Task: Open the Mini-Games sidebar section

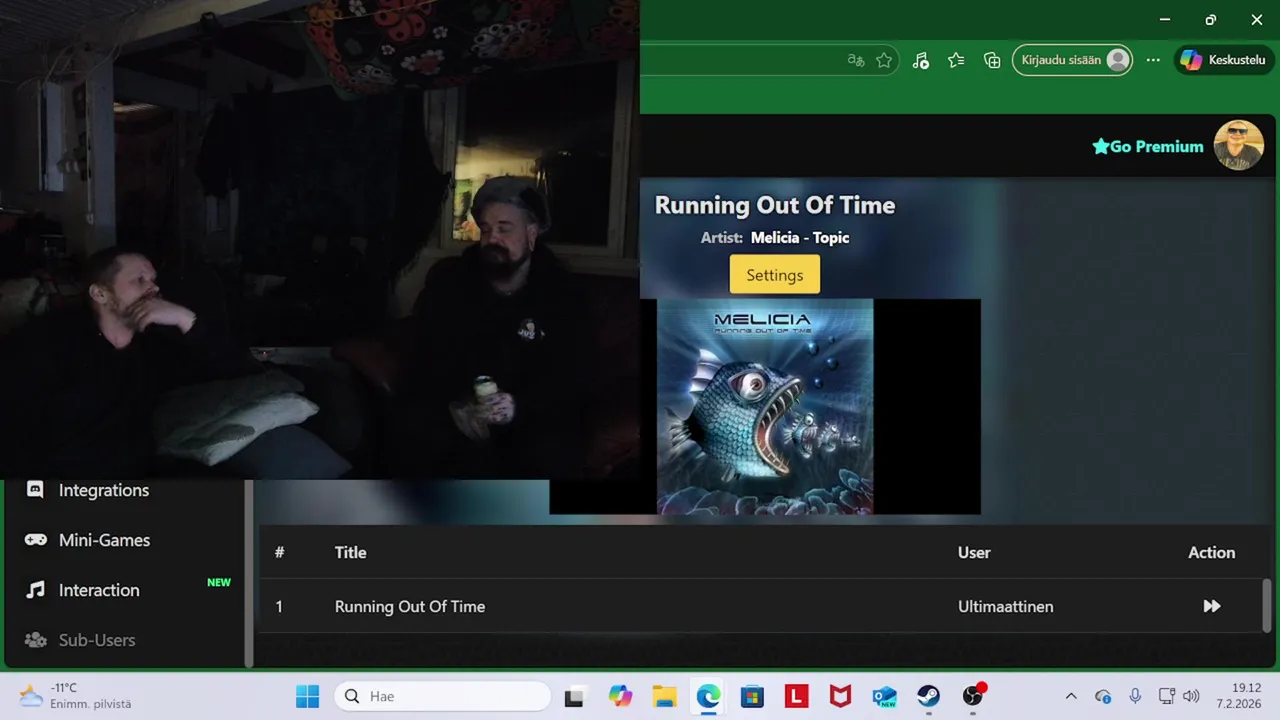Action: pos(104,540)
